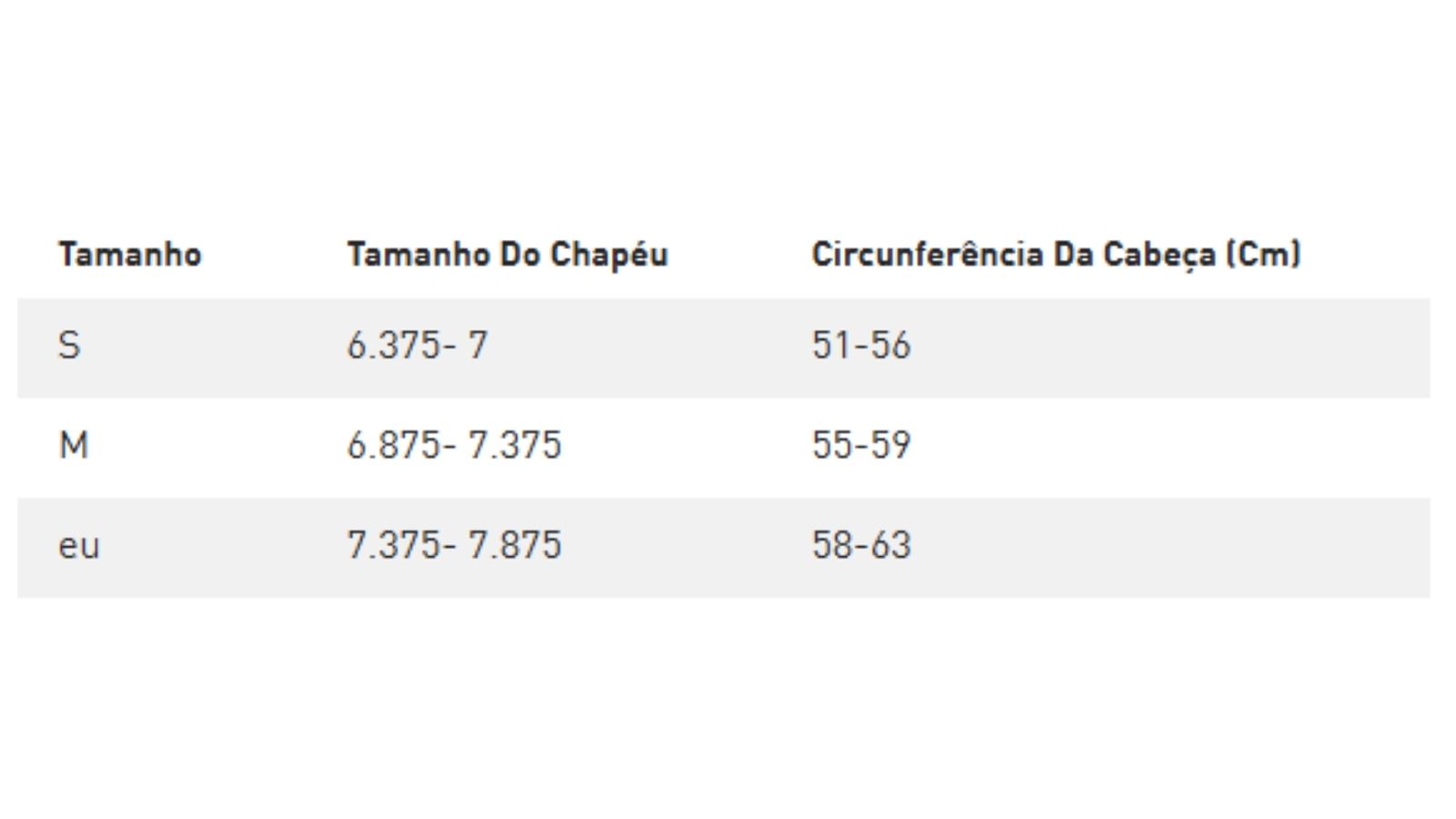Image resolution: width=1456 pixels, height=819 pixels.
Task: Select the M size cell
Action: click(x=74, y=446)
